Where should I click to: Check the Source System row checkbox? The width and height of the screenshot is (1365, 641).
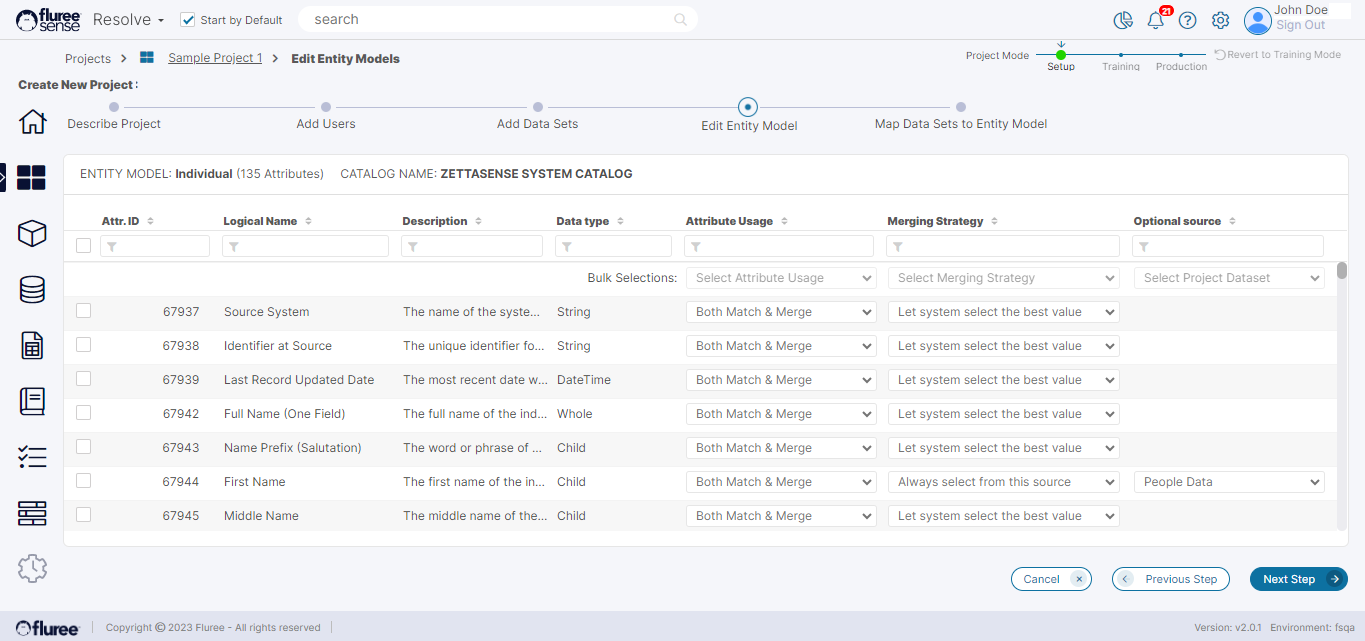point(84,311)
